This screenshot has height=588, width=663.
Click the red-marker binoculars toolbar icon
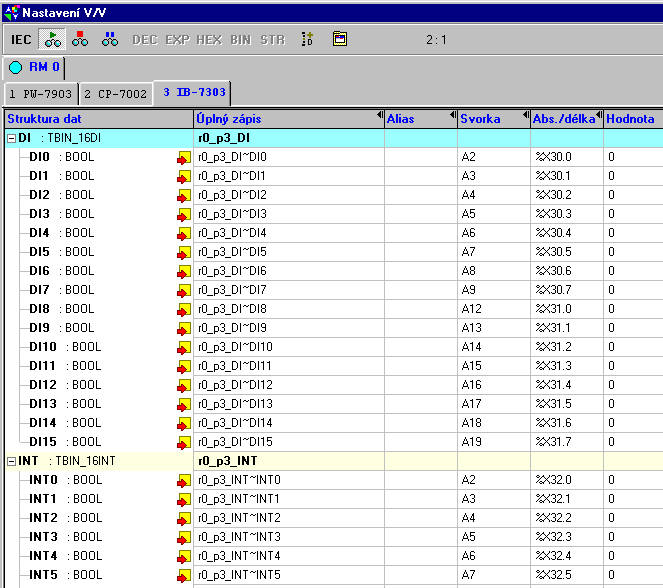point(80,39)
